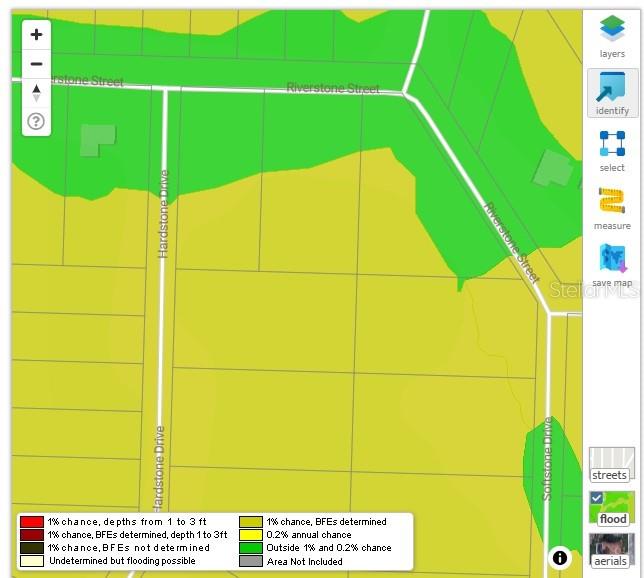Image resolution: width=644 pixels, height=578 pixels.
Task: Click green Outside 1% and 0.2% swatch
Action: [x=251, y=548]
